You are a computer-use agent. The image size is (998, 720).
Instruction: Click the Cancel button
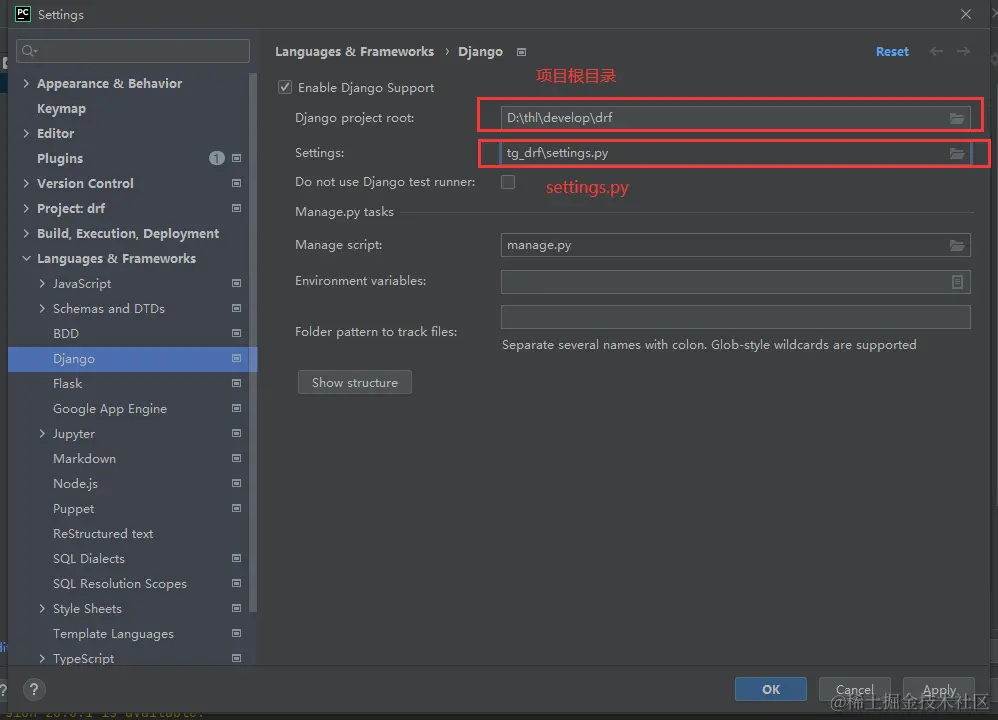pos(854,689)
